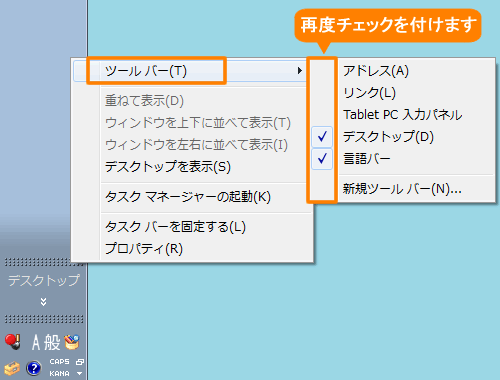Open the IME toolbox tools icon
Screen dimensions: 500x380
point(12,368)
